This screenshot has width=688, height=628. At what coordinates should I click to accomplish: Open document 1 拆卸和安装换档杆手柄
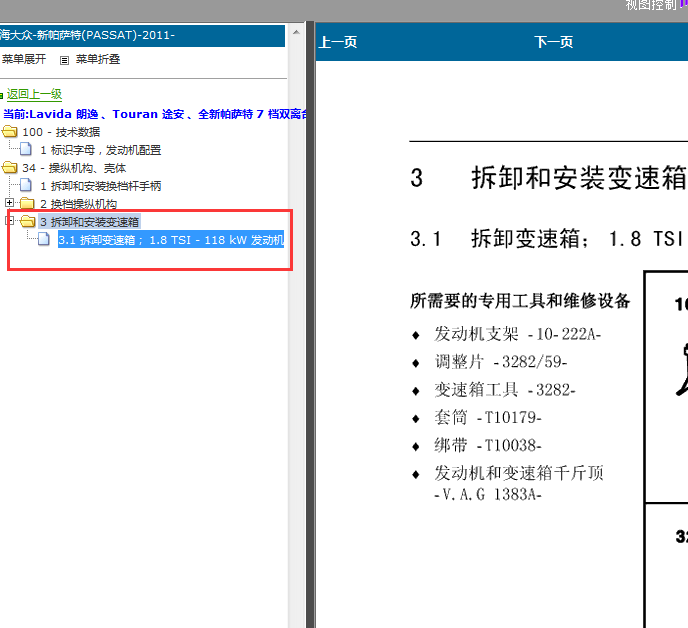point(100,186)
